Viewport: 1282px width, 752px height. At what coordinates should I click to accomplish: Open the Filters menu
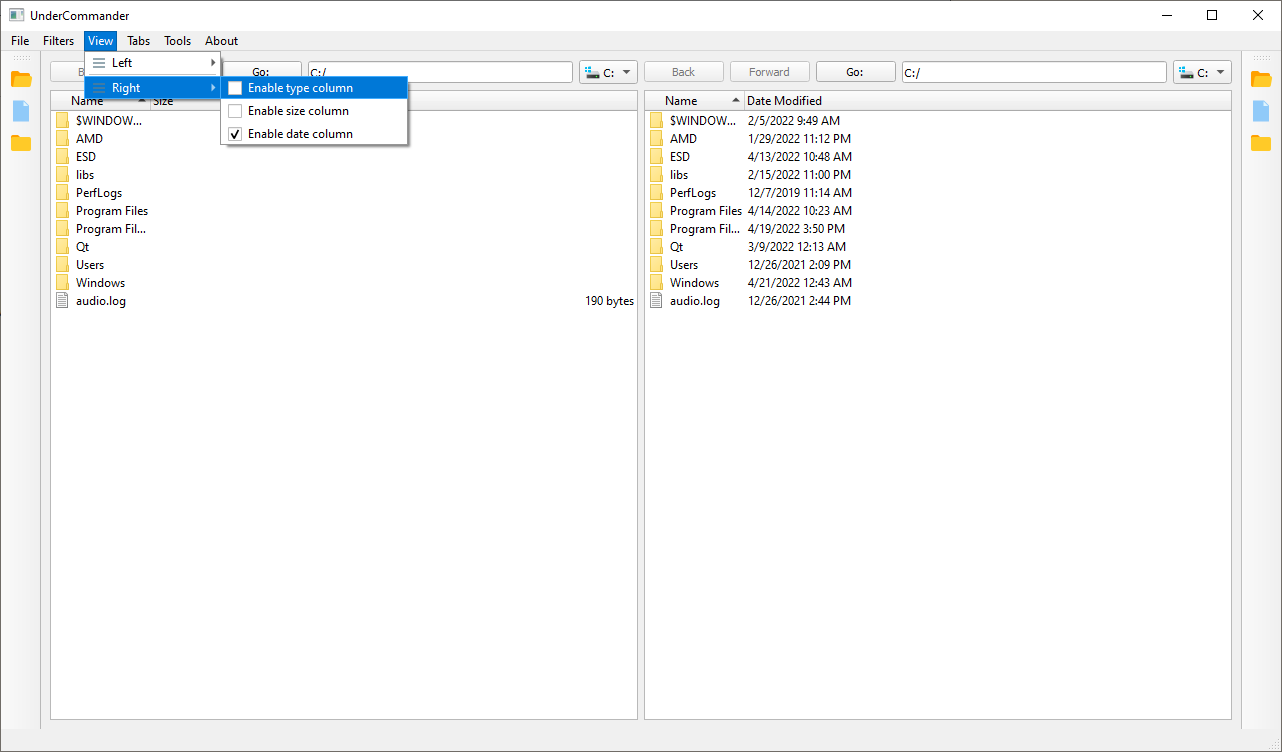58,41
